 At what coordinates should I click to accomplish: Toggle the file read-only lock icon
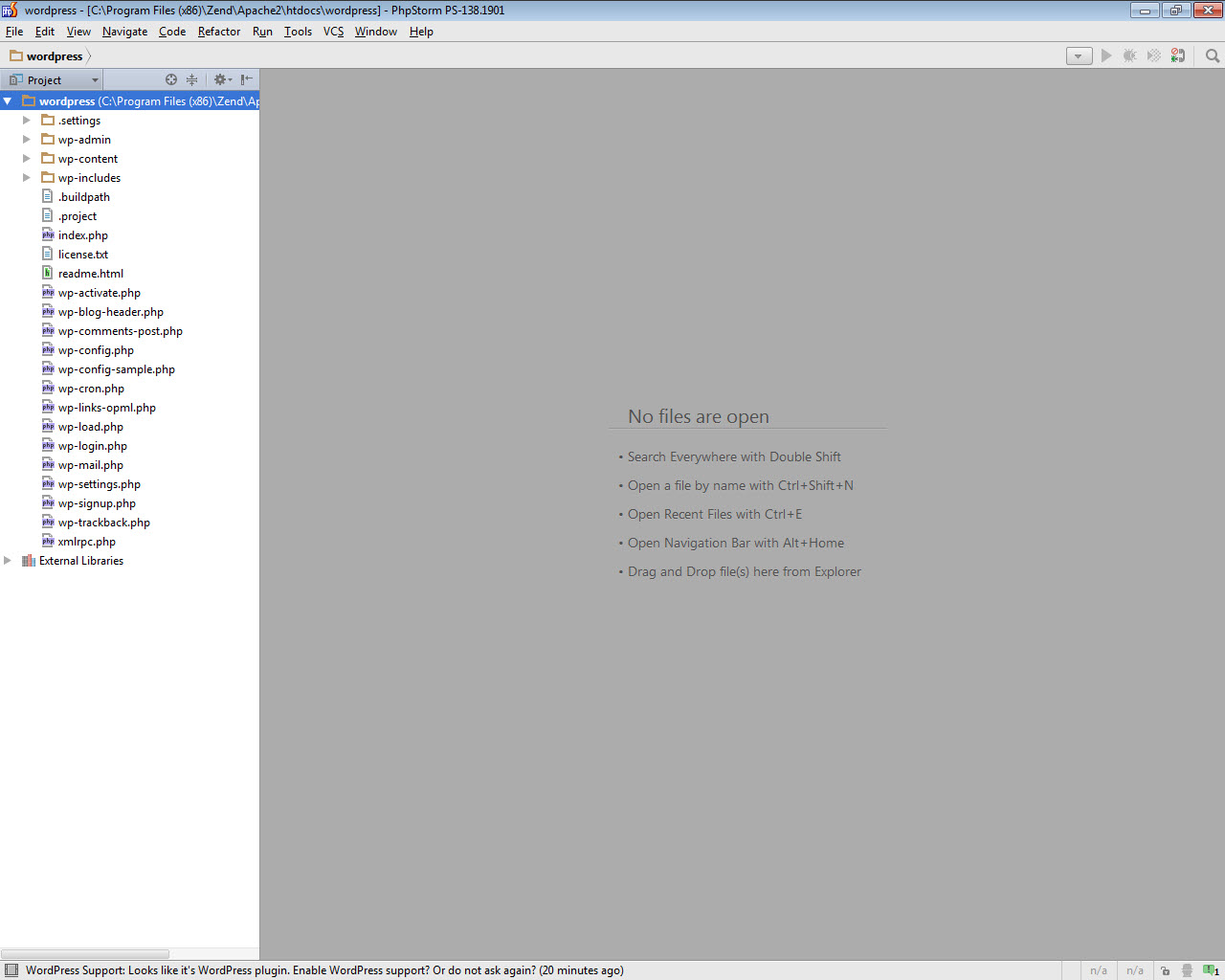coord(1165,970)
